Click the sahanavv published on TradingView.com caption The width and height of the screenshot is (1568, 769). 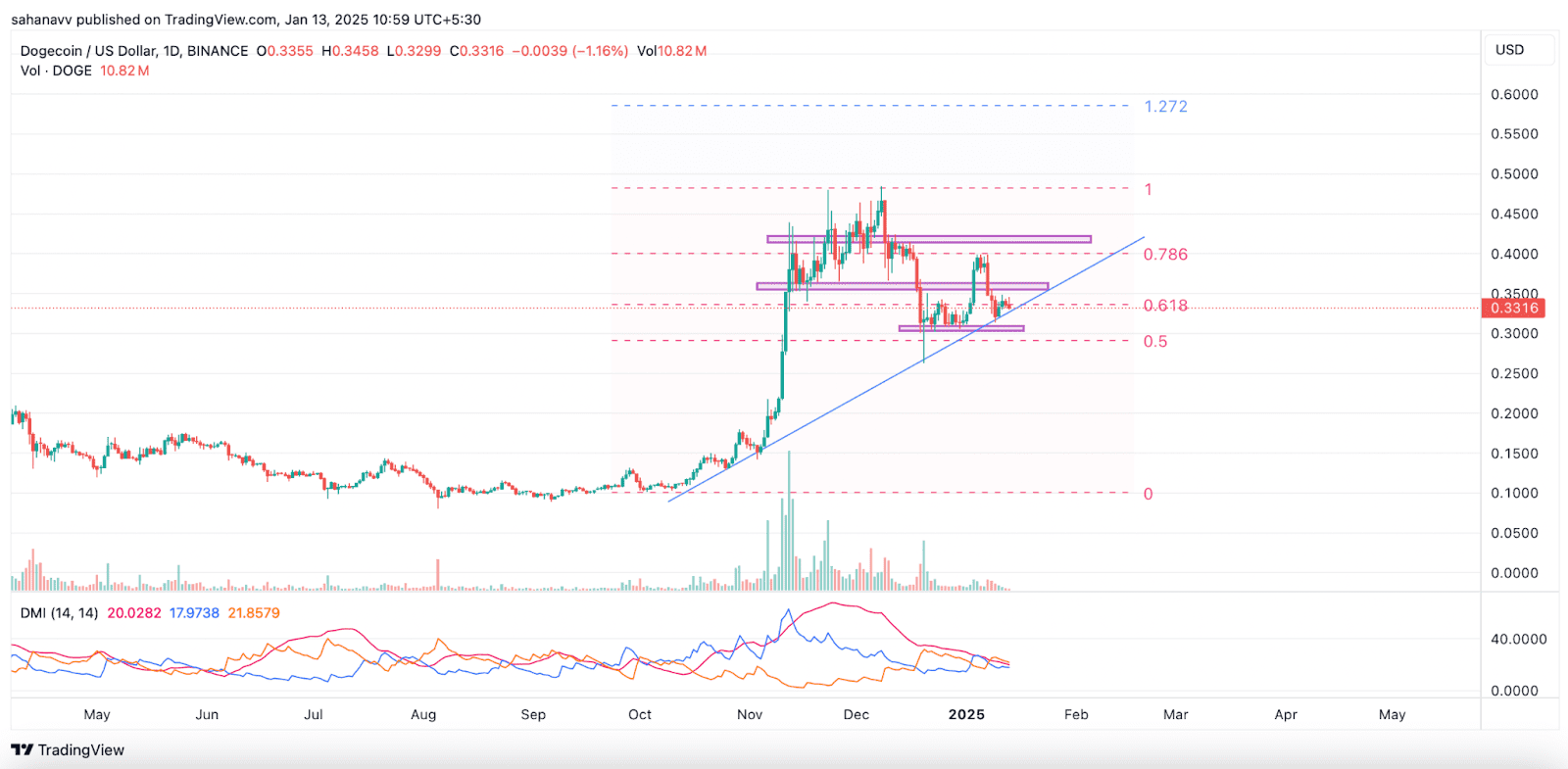point(246,20)
